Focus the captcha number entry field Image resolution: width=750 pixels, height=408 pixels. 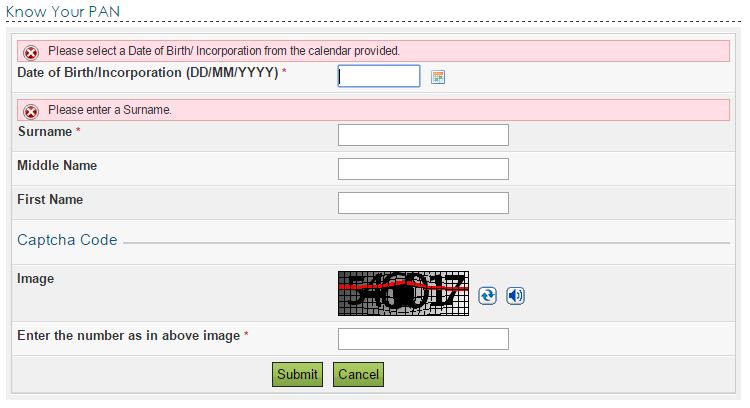pyautogui.click(x=423, y=339)
